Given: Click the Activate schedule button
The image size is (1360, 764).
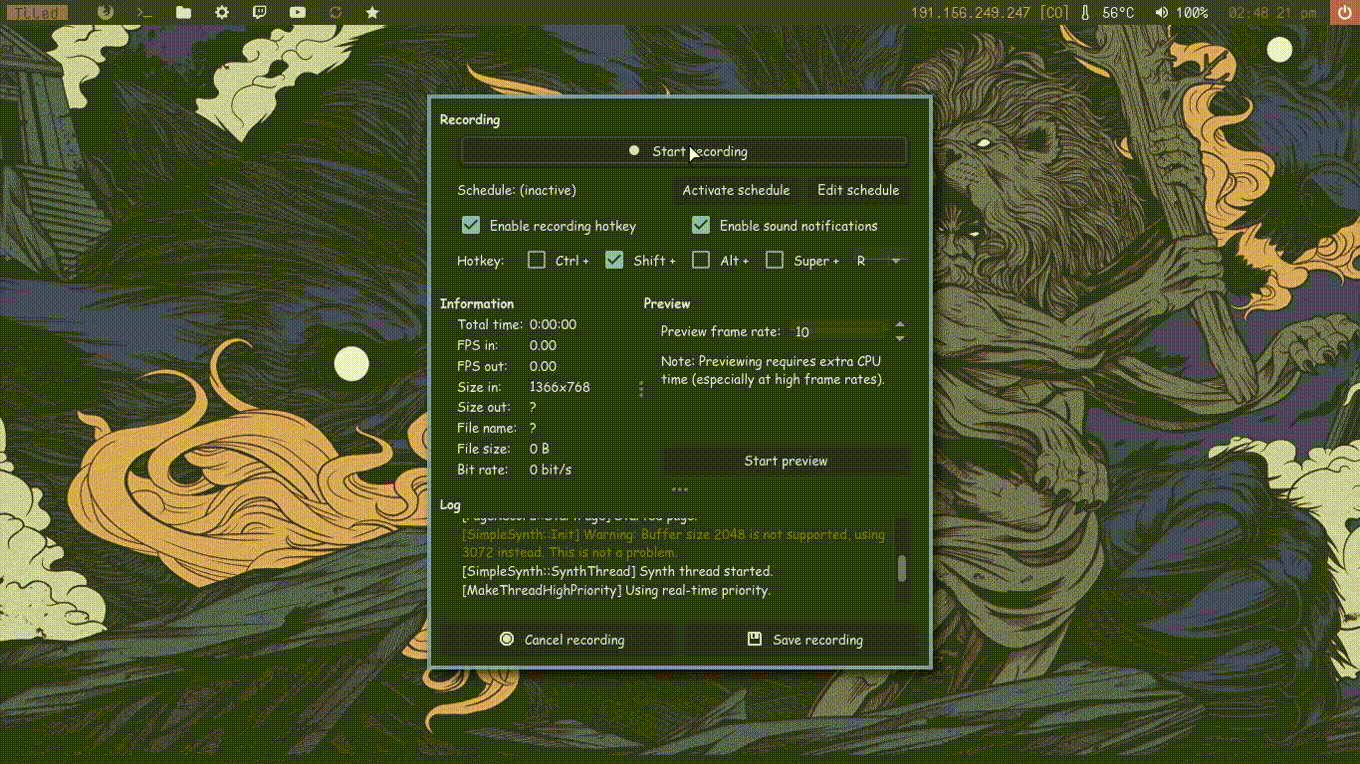Looking at the screenshot, I should (736, 190).
